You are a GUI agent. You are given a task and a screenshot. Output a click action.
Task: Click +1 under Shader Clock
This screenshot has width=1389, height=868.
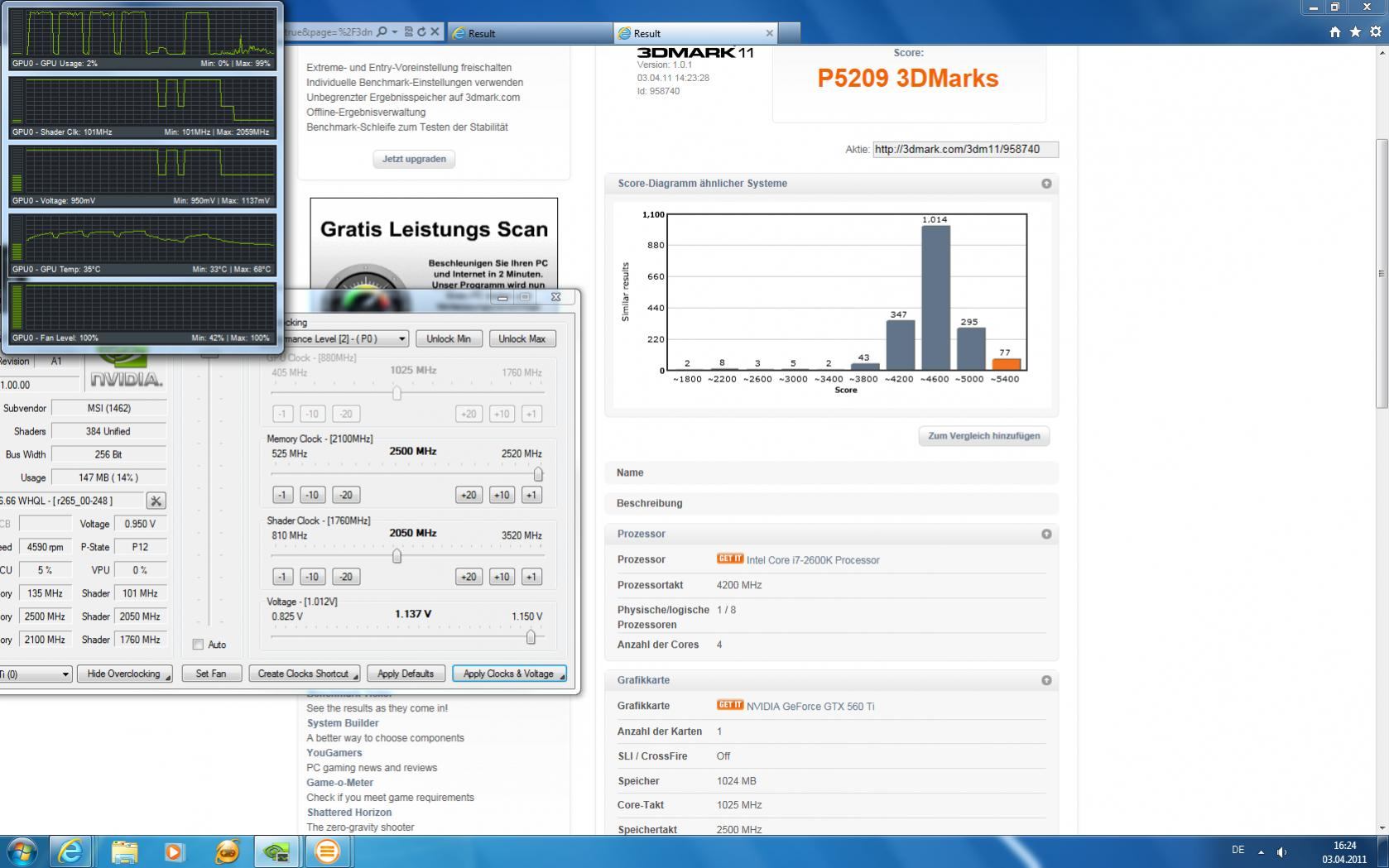pos(531,577)
